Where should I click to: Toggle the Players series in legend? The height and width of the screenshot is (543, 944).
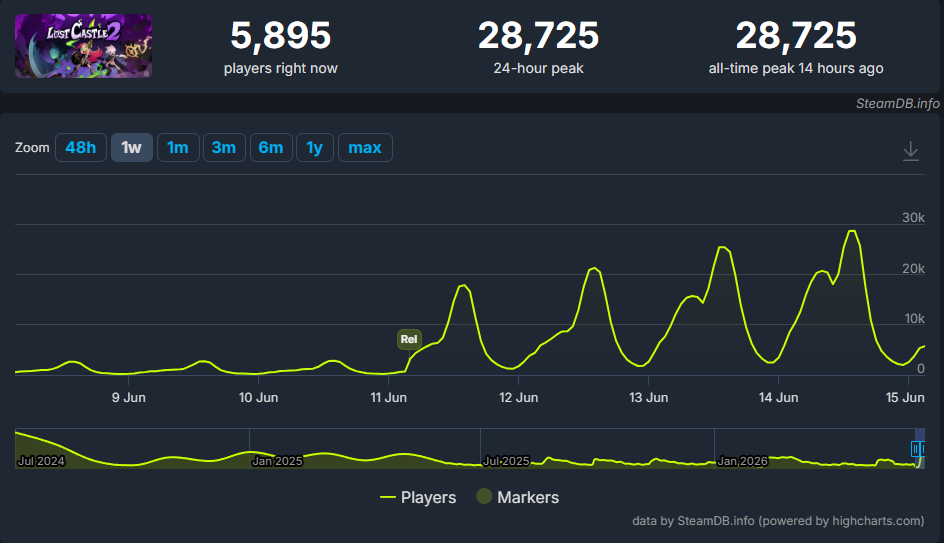point(418,497)
